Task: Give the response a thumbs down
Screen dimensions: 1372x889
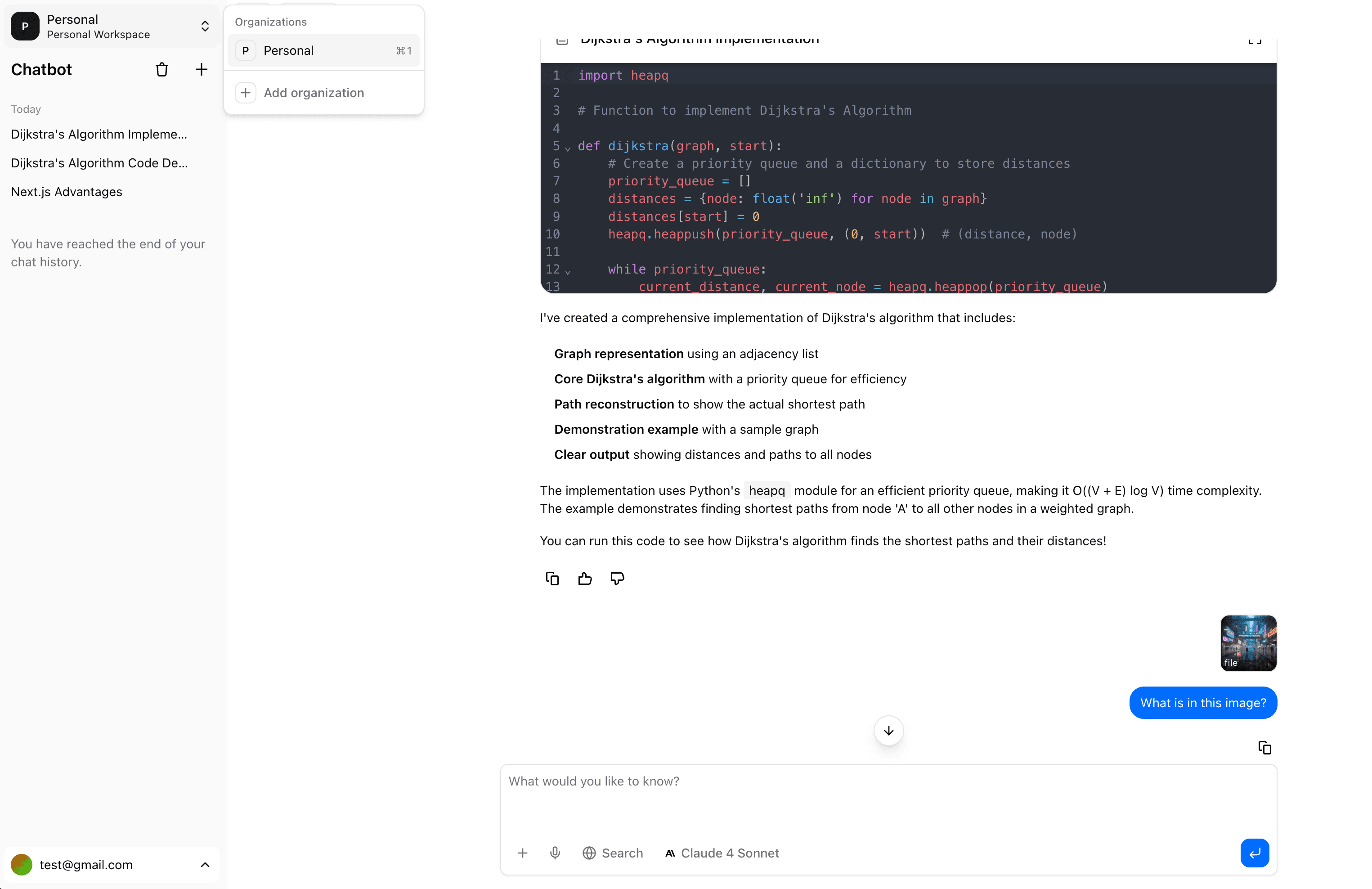Action: [617, 578]
